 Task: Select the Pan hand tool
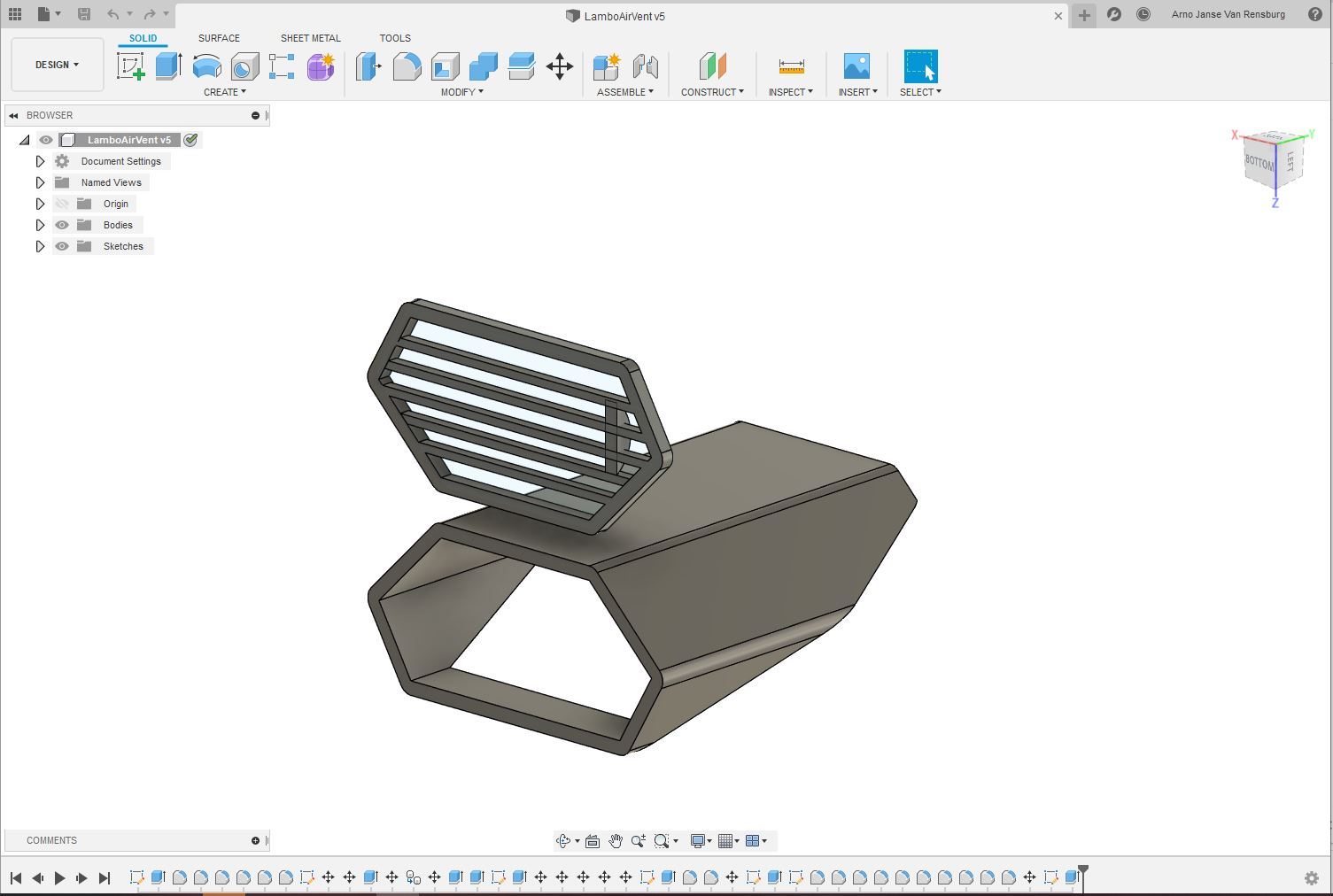[616, 841]
